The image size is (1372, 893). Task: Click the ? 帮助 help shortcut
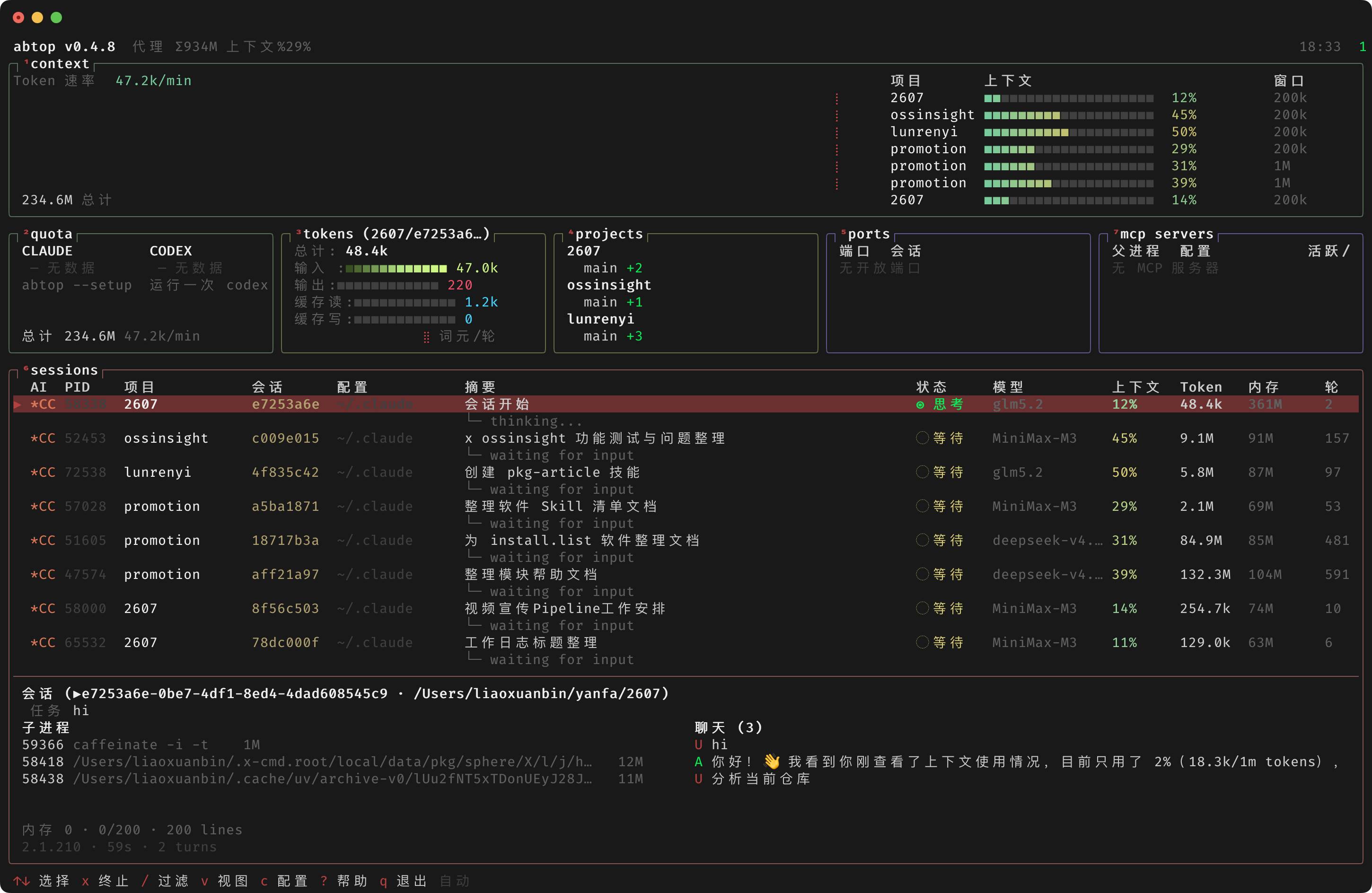344,881
